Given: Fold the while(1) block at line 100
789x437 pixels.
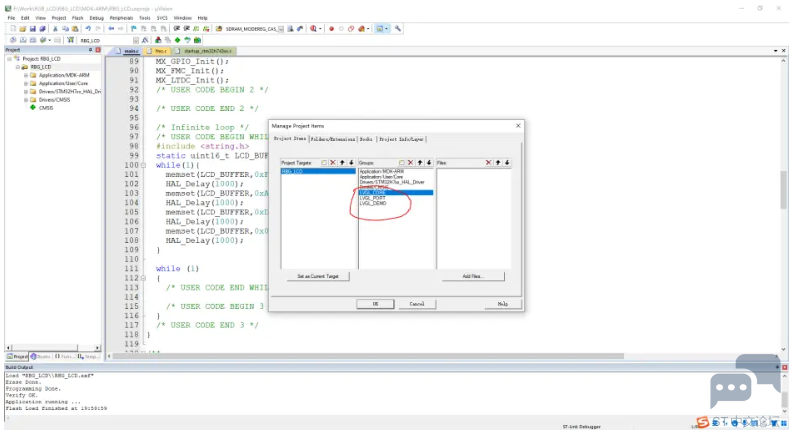Looking at the screenshot, I should pyautogui.click(x=143, y=165).
